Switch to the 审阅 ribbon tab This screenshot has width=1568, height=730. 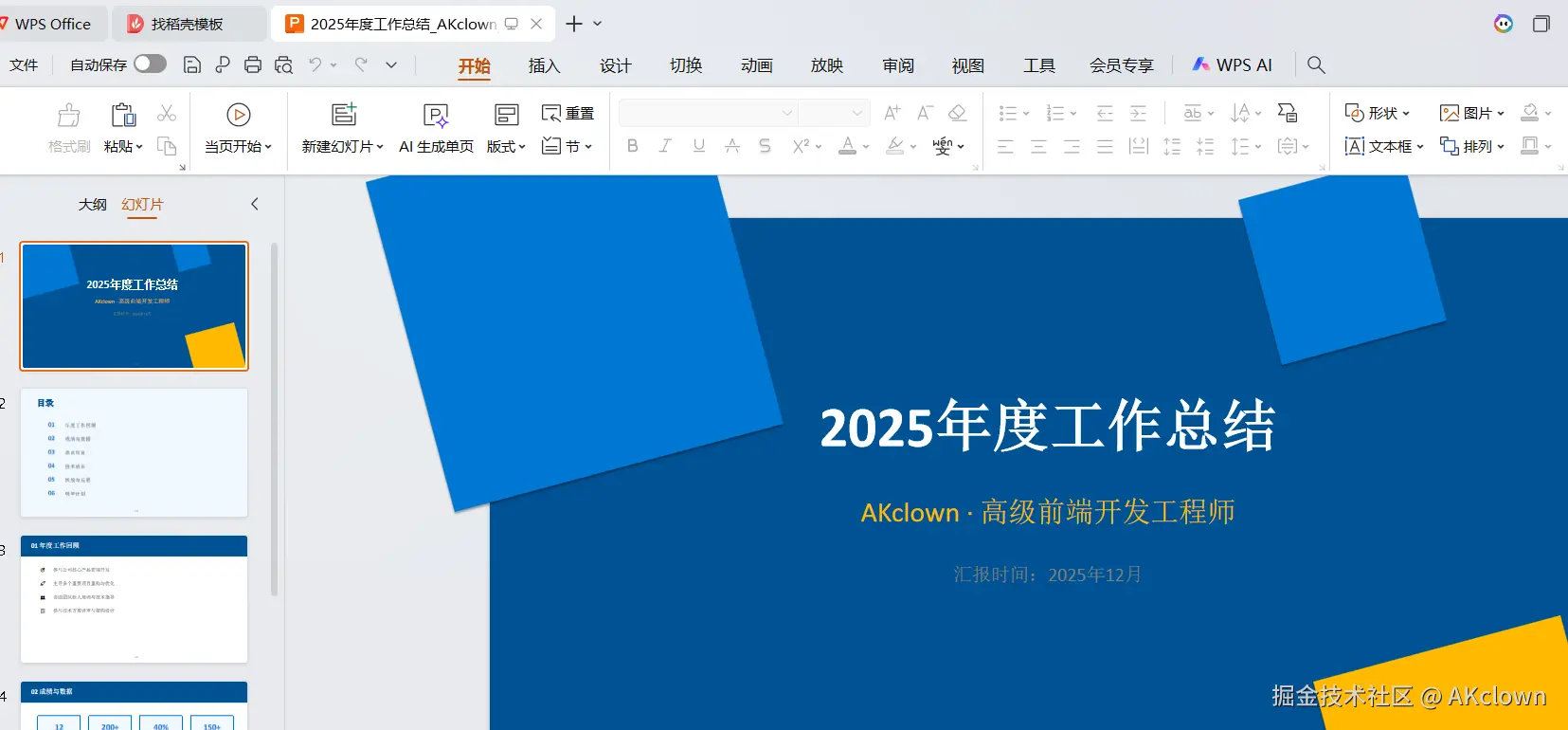click(x=898, y=65)
